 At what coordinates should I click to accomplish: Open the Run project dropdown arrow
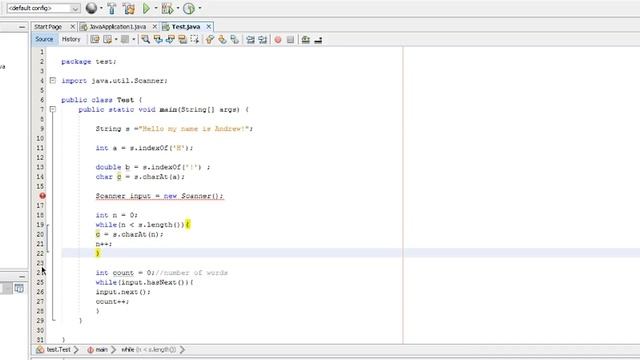pos(156,8)
